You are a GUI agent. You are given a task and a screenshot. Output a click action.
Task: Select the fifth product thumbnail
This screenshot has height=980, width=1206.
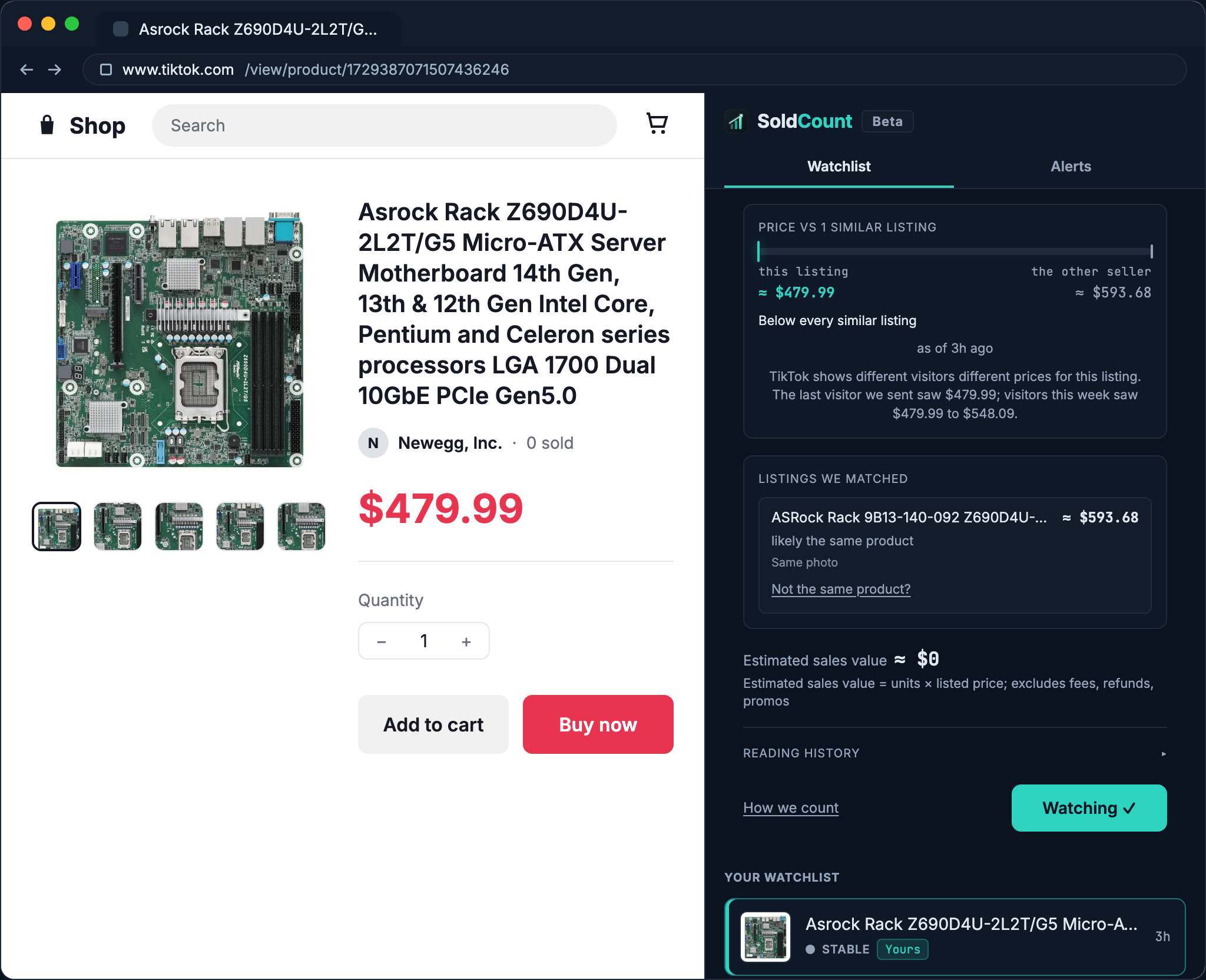point(301,527)
